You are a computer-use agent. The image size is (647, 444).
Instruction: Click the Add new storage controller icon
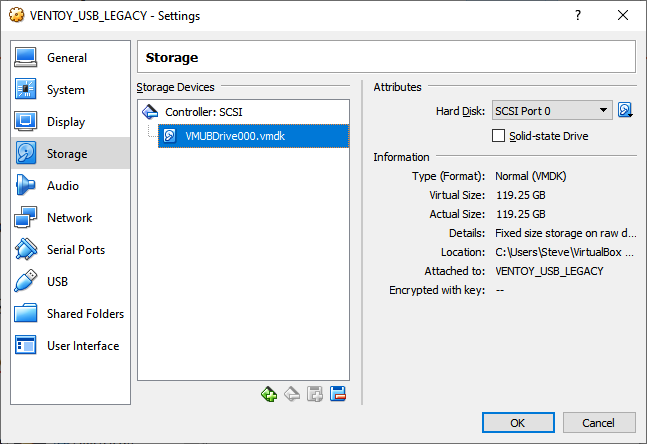point(269,394)
